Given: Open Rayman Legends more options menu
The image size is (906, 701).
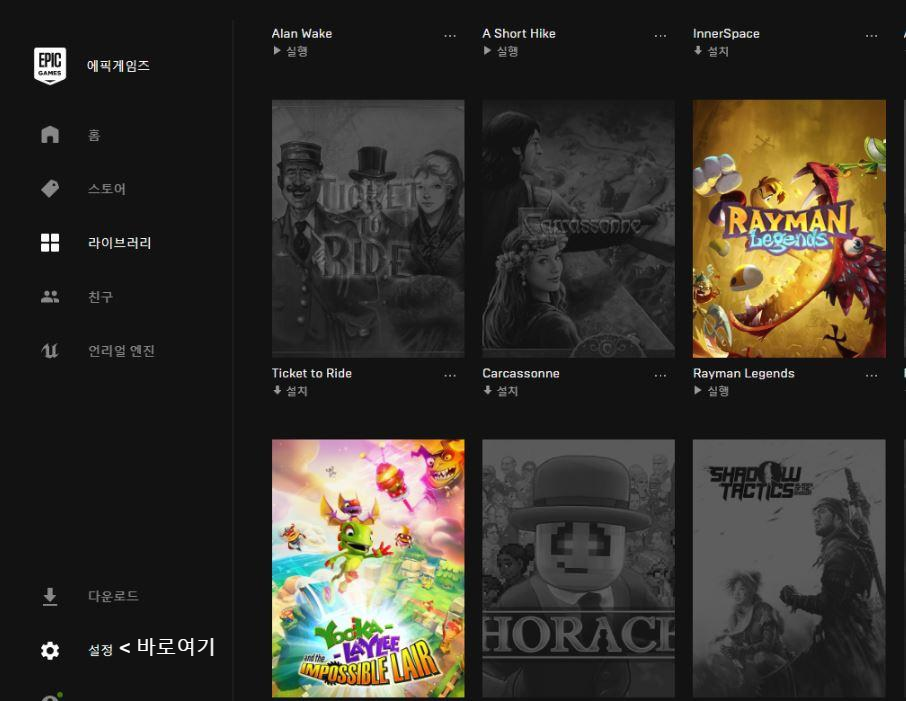Looking at the screenshot, I should (871, 375).
